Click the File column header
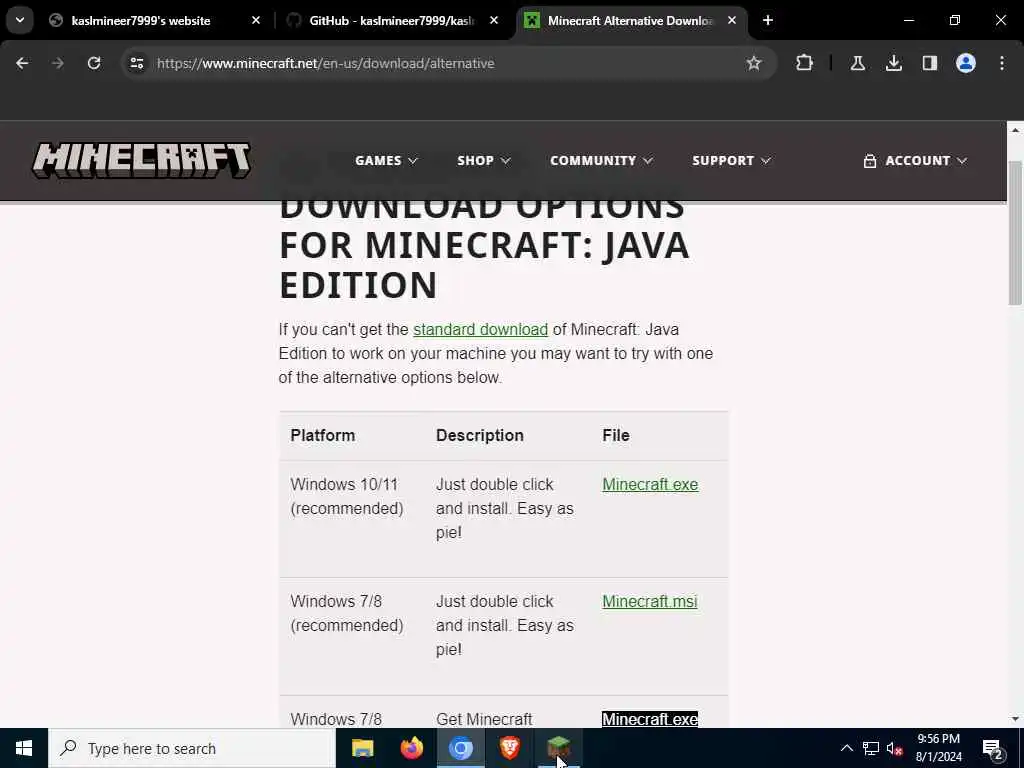This screenshot has height=768, width=1024. tap(616, 436)
